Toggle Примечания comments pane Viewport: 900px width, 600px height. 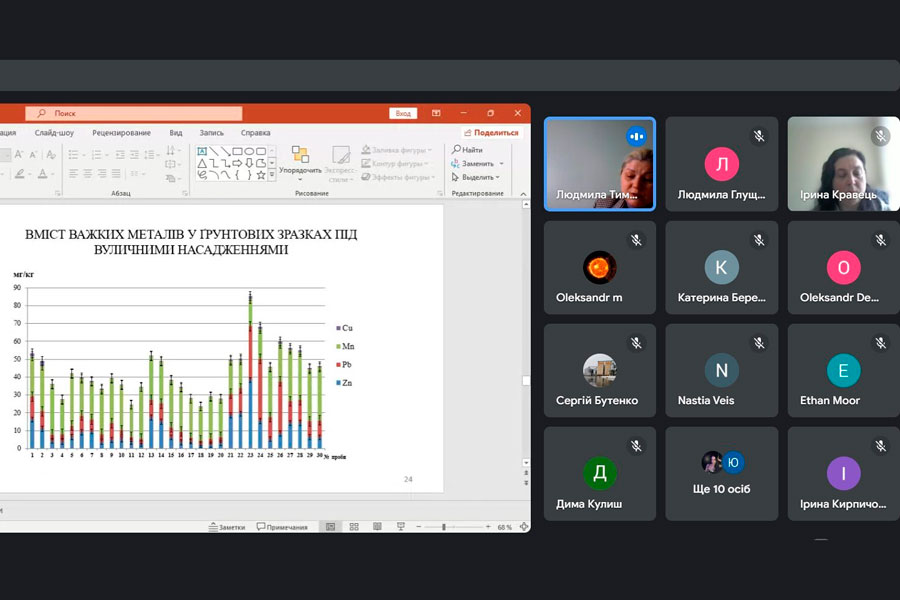[282, 527]
